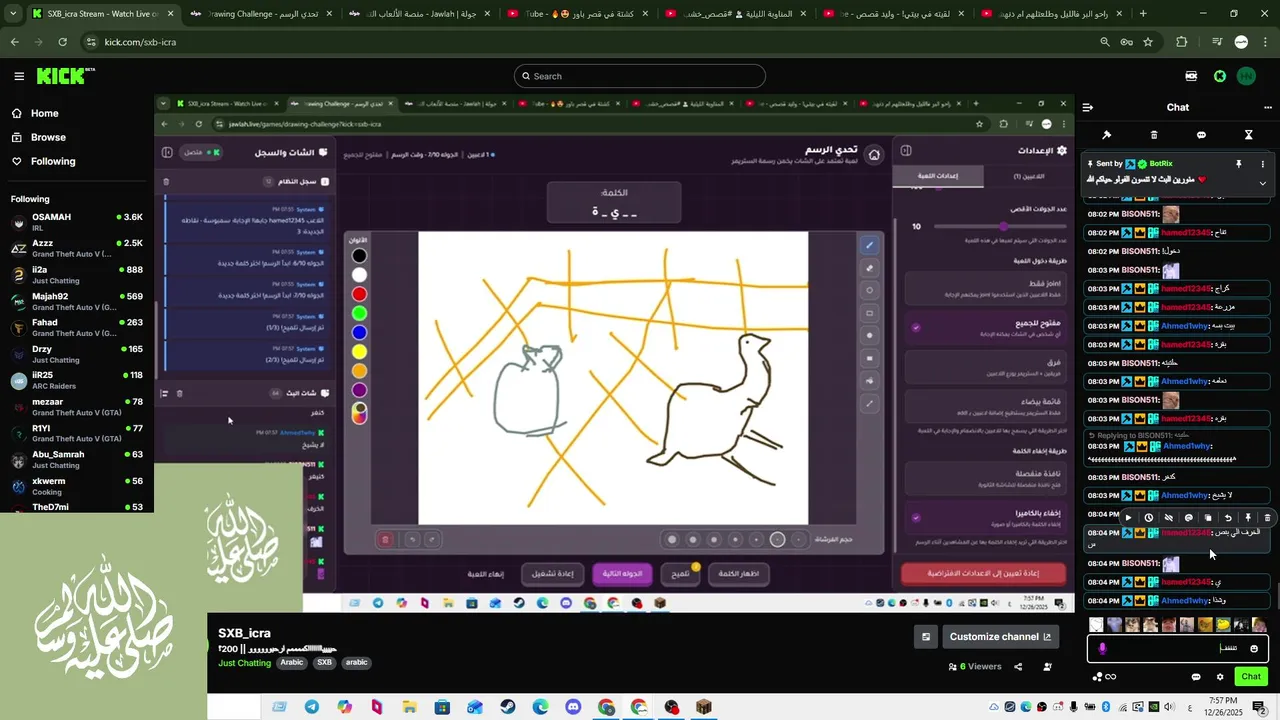
Task: Click the chat trash clear icon
Action: tap(1154, 135)
